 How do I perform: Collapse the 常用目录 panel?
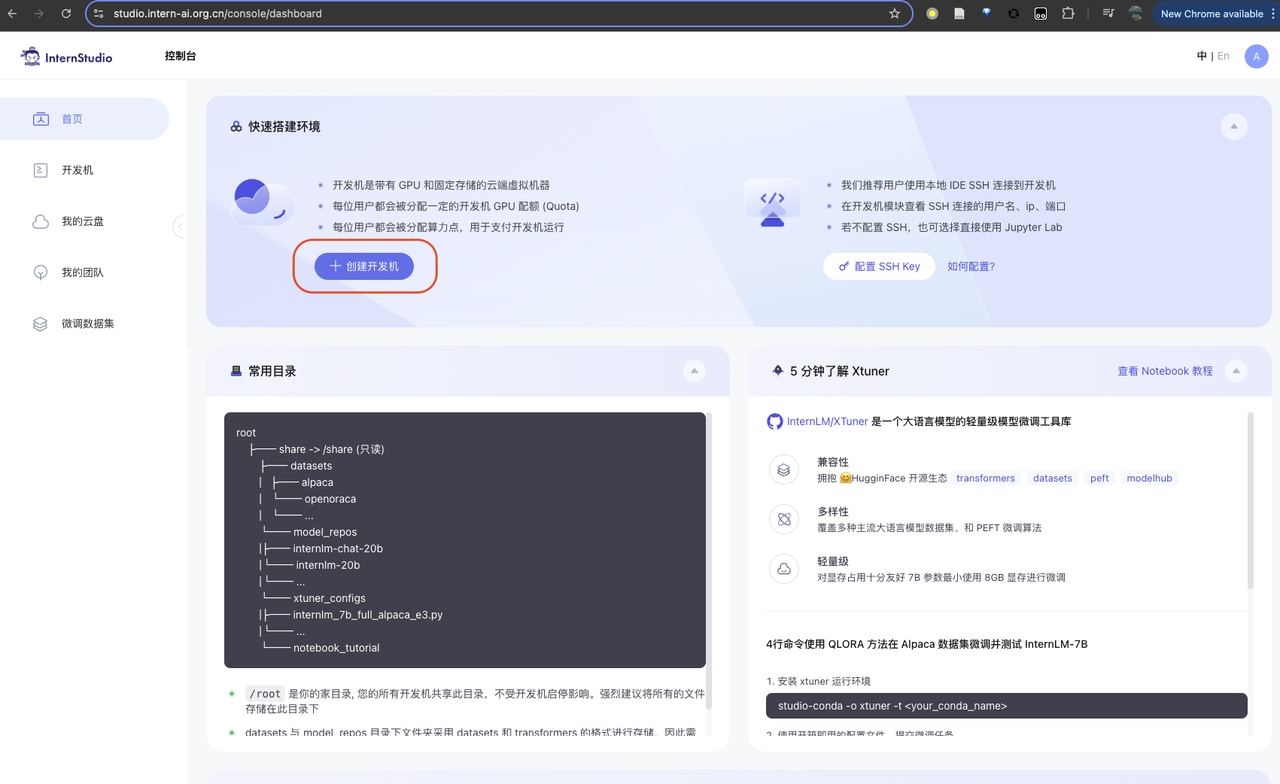coord(694,371)
